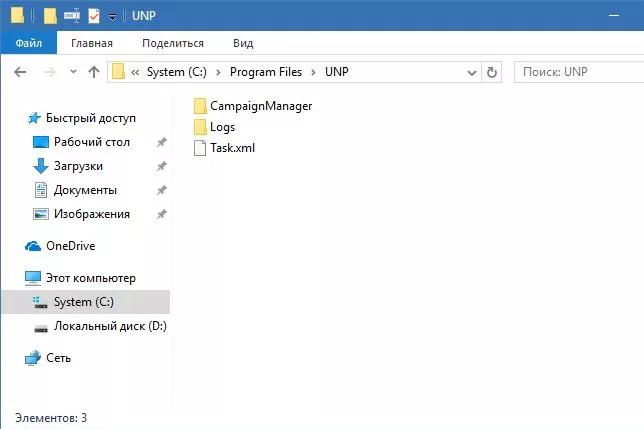Click the Back navigation arrow
This screenshot has height=429, width=644.
pyautogui.click(x=20, y=72)
